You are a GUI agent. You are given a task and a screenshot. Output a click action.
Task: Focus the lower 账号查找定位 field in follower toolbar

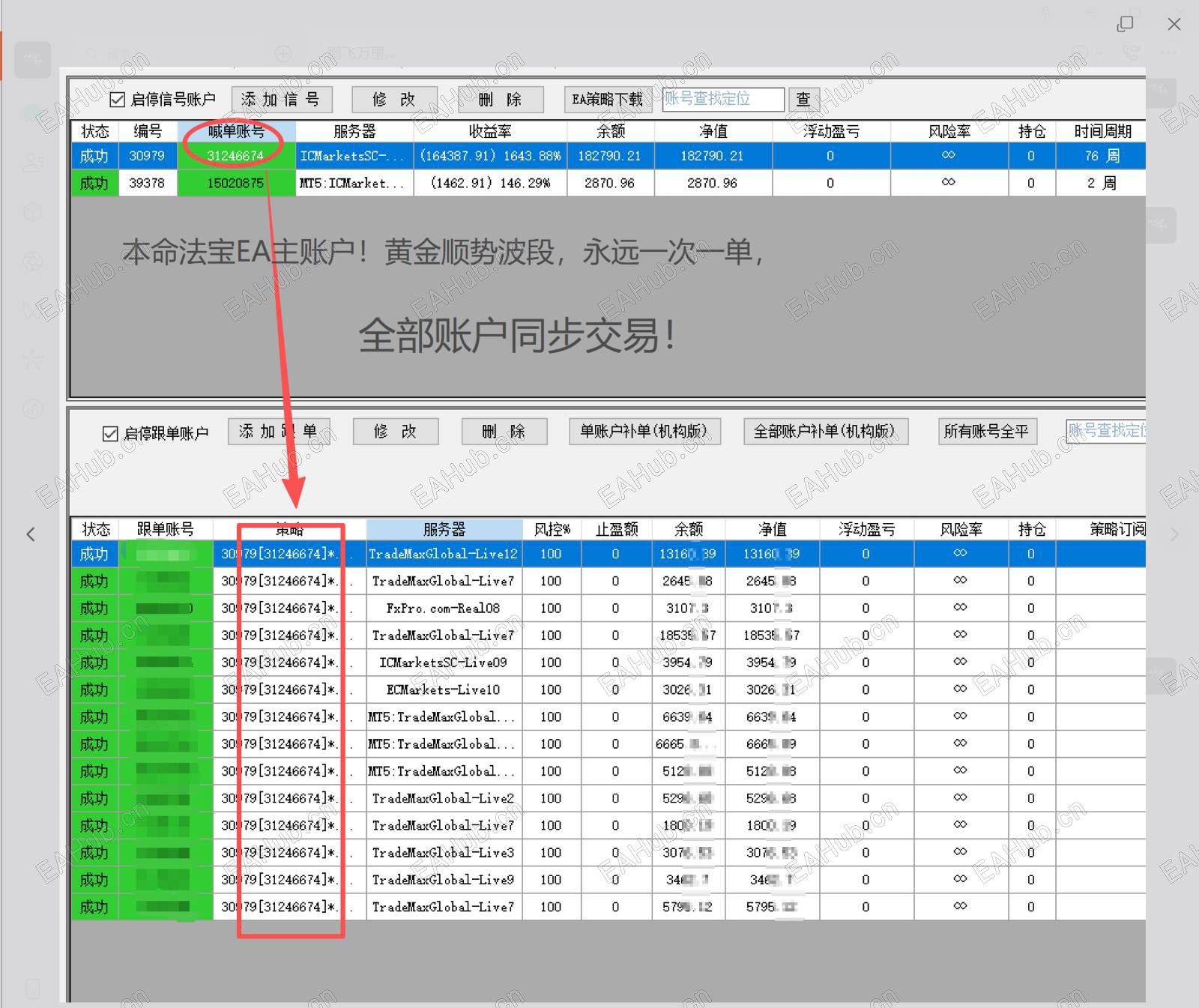tap(1106, 430)
